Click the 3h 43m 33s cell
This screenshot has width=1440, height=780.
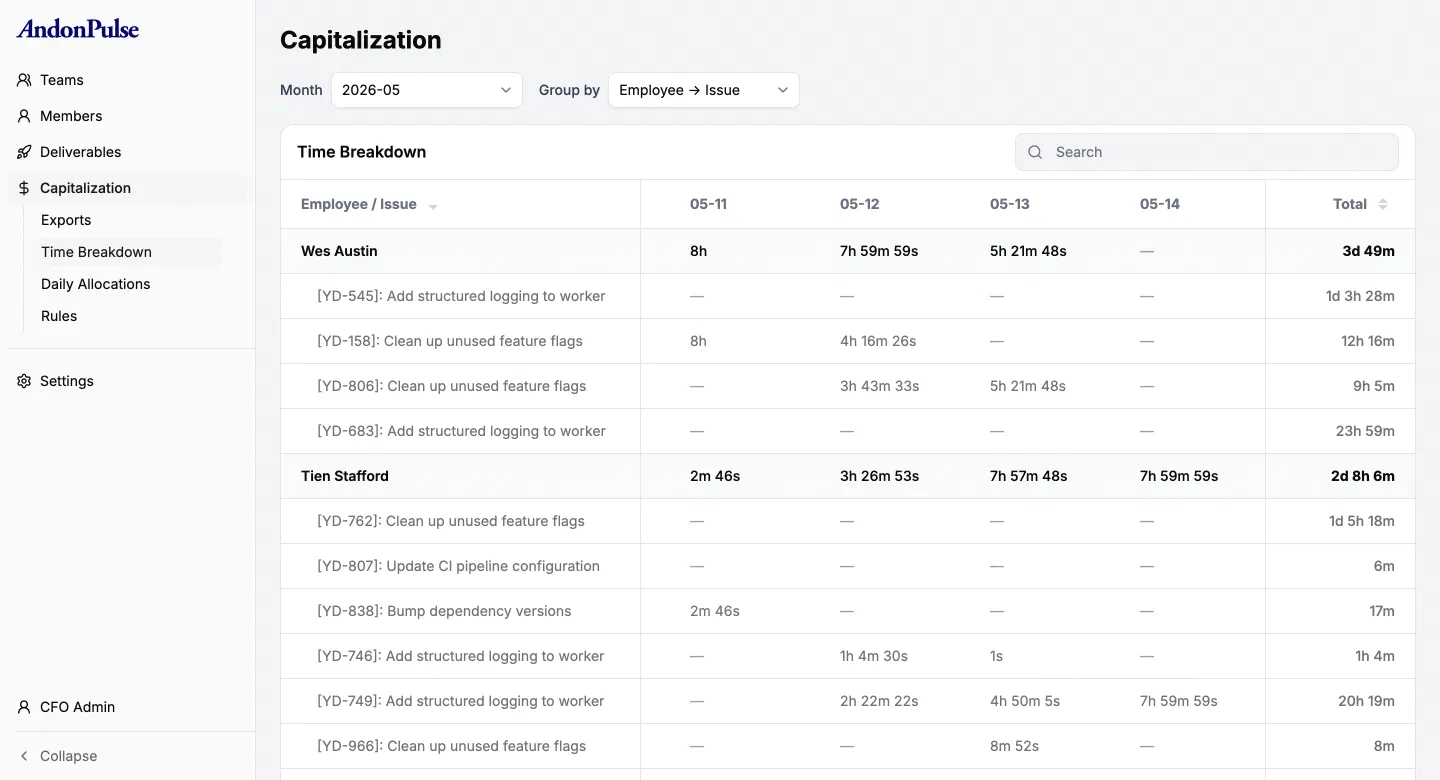pyautogui.click(x=880, y=386)
